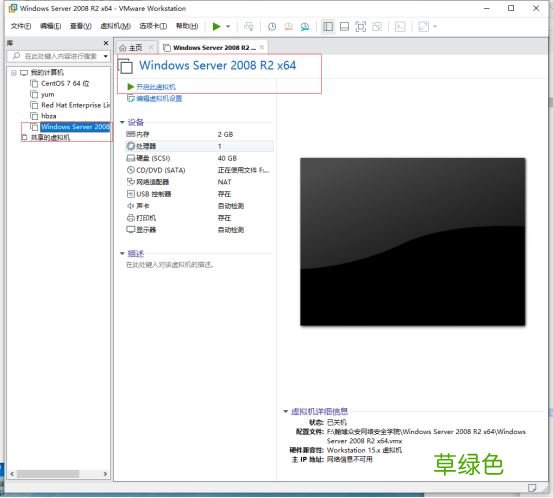Click the Send Ctrl+Alt+Del toolbar icon
Screen dimensions: 553x498
click(x=249, y=26)
